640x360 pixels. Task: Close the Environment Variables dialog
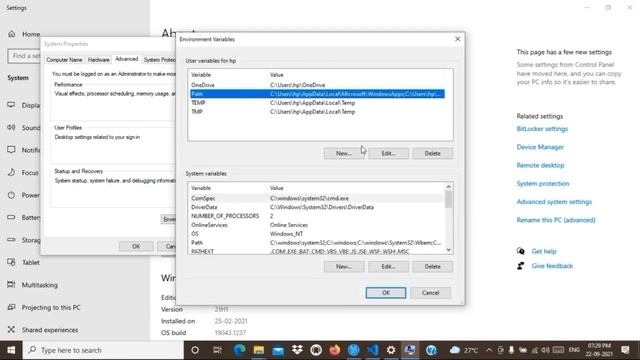458,39
